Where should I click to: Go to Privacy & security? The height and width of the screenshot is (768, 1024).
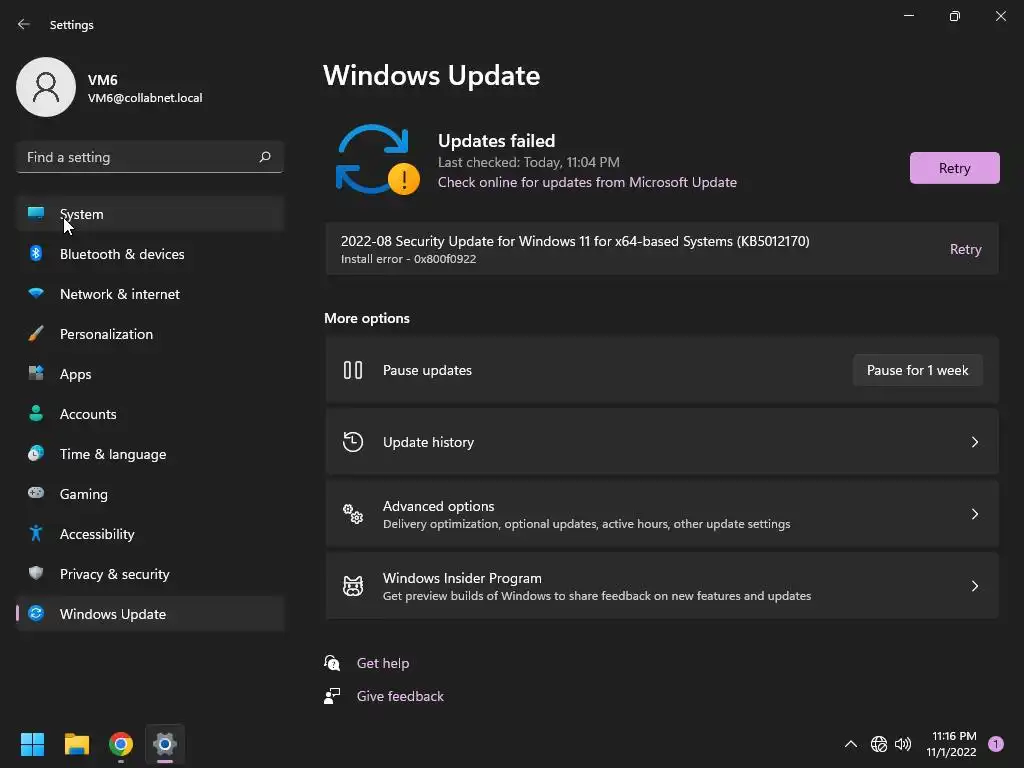pyautogui.click(x=150, y=574)
